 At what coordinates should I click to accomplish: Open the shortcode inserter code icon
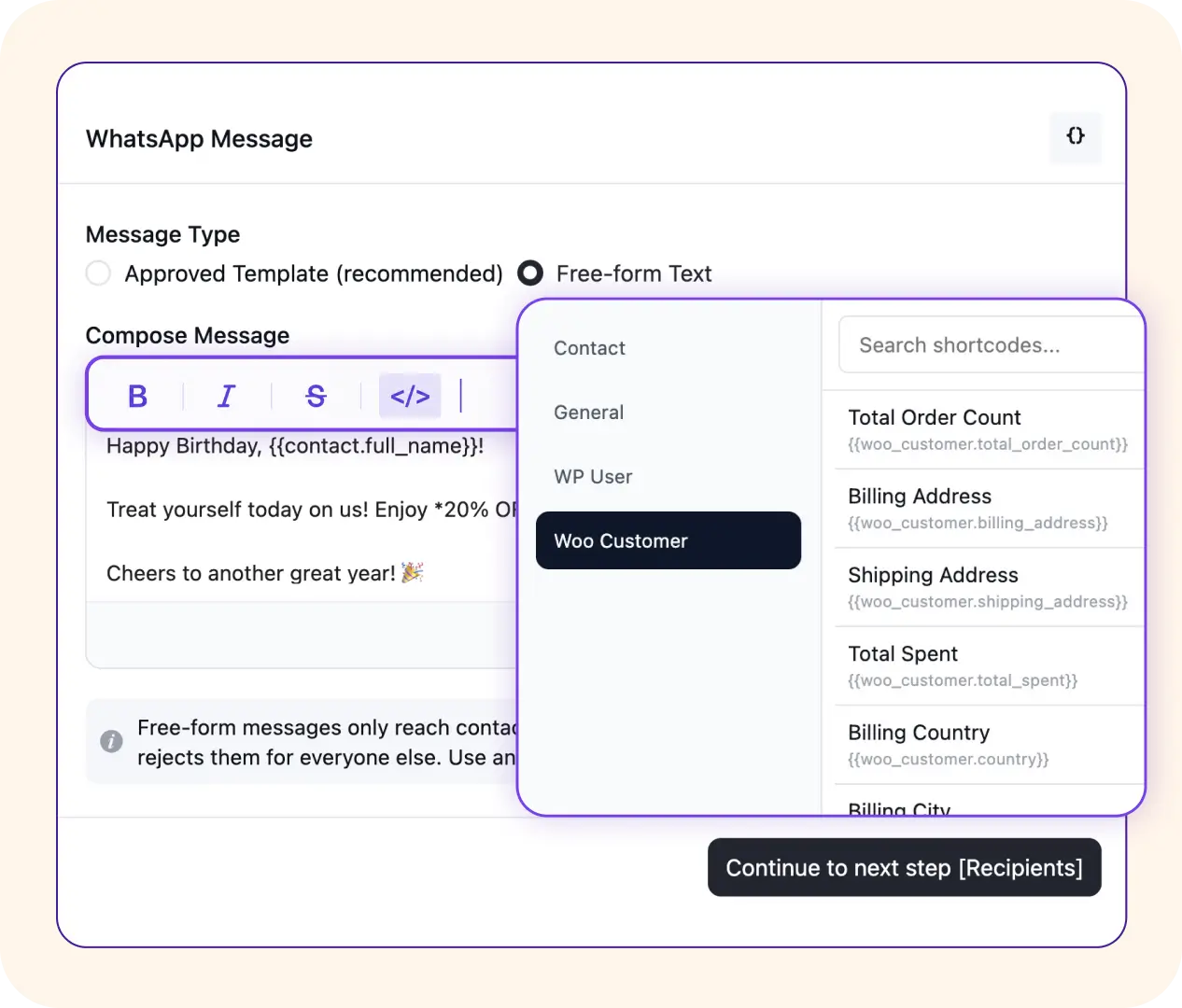click(x=410, y=397)
